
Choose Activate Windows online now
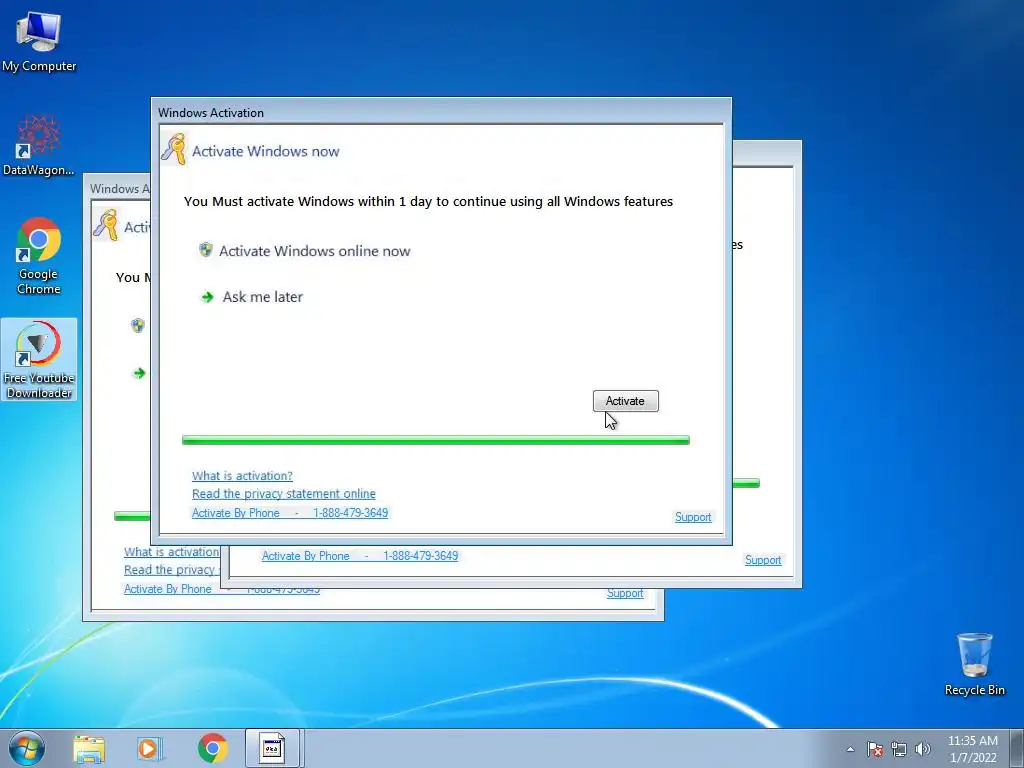[x=314, y=251]
